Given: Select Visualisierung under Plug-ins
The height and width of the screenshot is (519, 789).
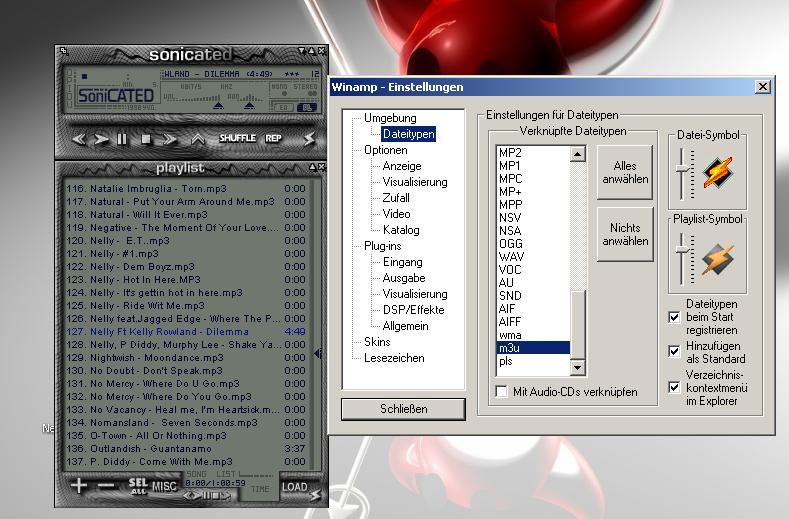Looking at the screenshot, I should pyautogui.click(x=415, y=294).
